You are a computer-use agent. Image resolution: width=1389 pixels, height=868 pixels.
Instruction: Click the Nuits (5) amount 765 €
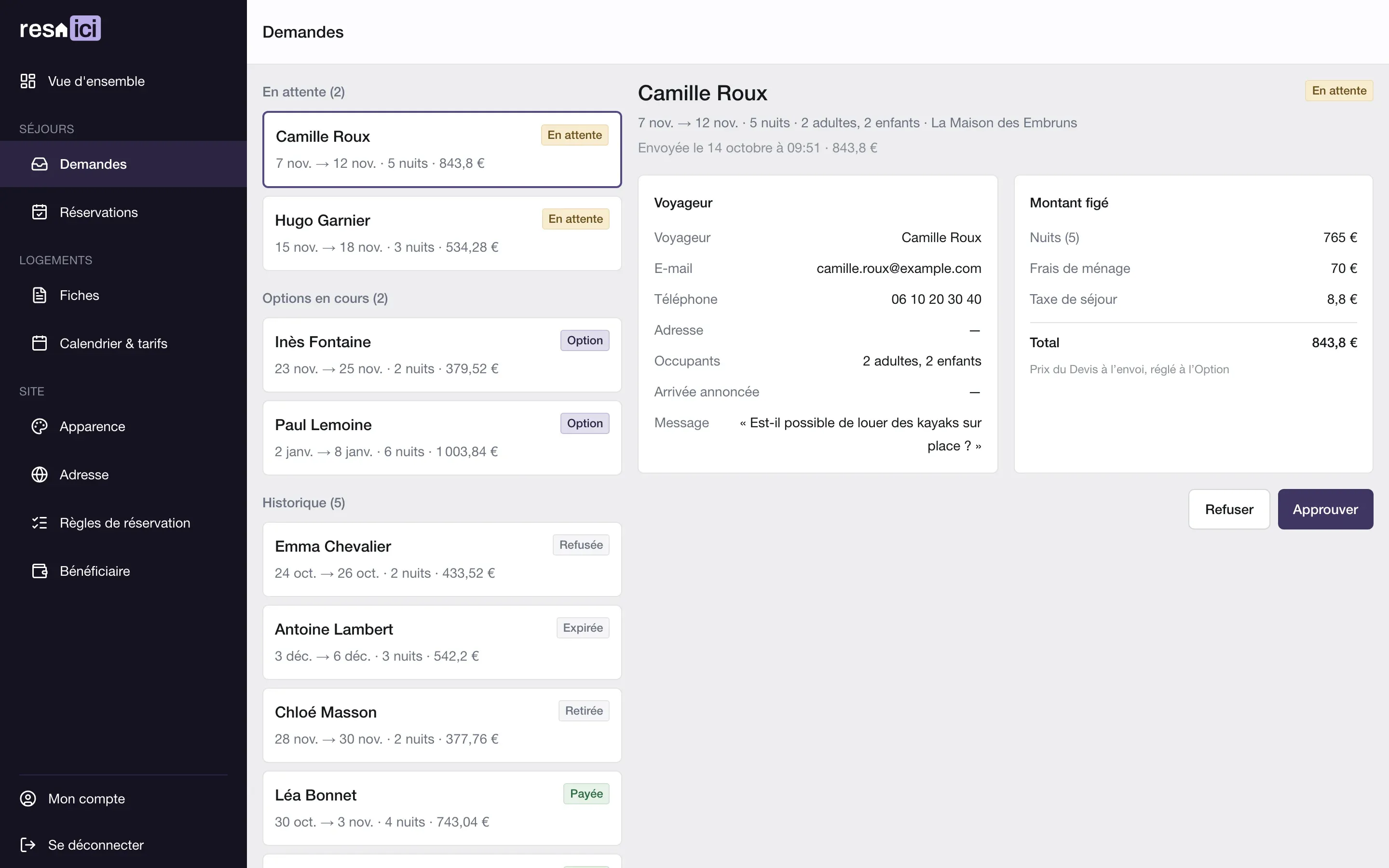(x=1340, y=238)
